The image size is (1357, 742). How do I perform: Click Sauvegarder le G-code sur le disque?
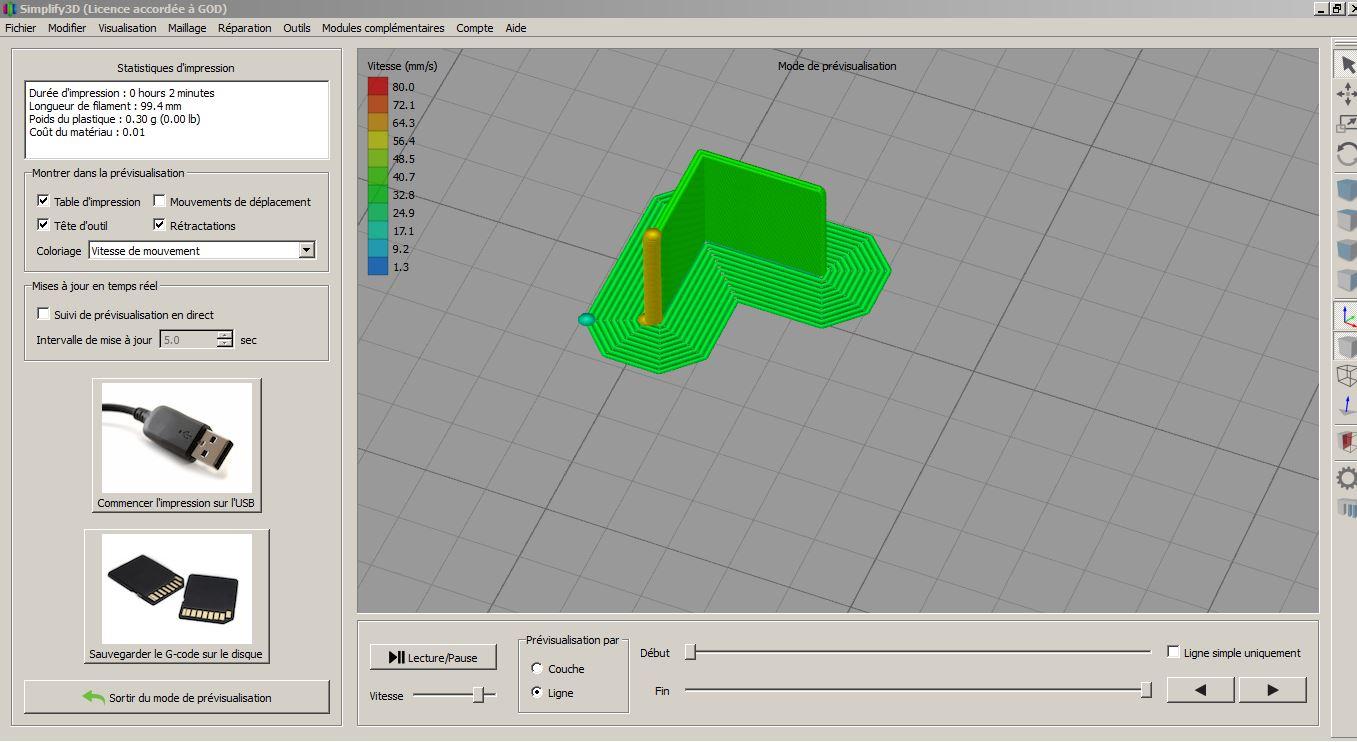177,597
